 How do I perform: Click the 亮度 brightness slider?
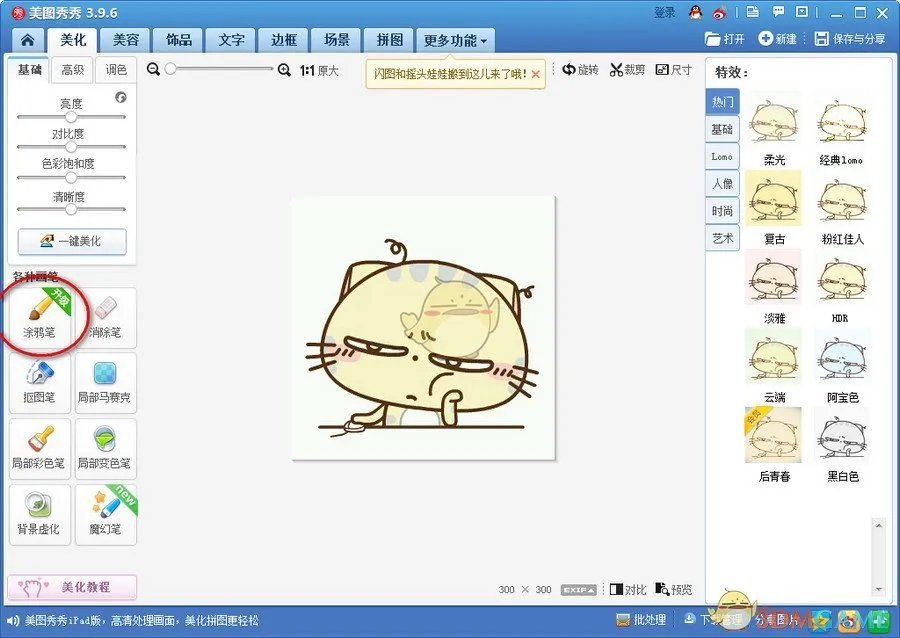[x=71, y=117]
